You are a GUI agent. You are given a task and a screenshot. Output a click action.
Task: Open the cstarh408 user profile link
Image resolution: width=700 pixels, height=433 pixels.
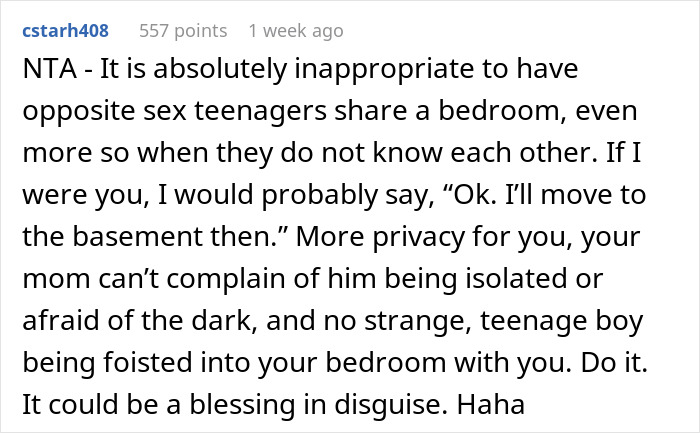point(66,31)
